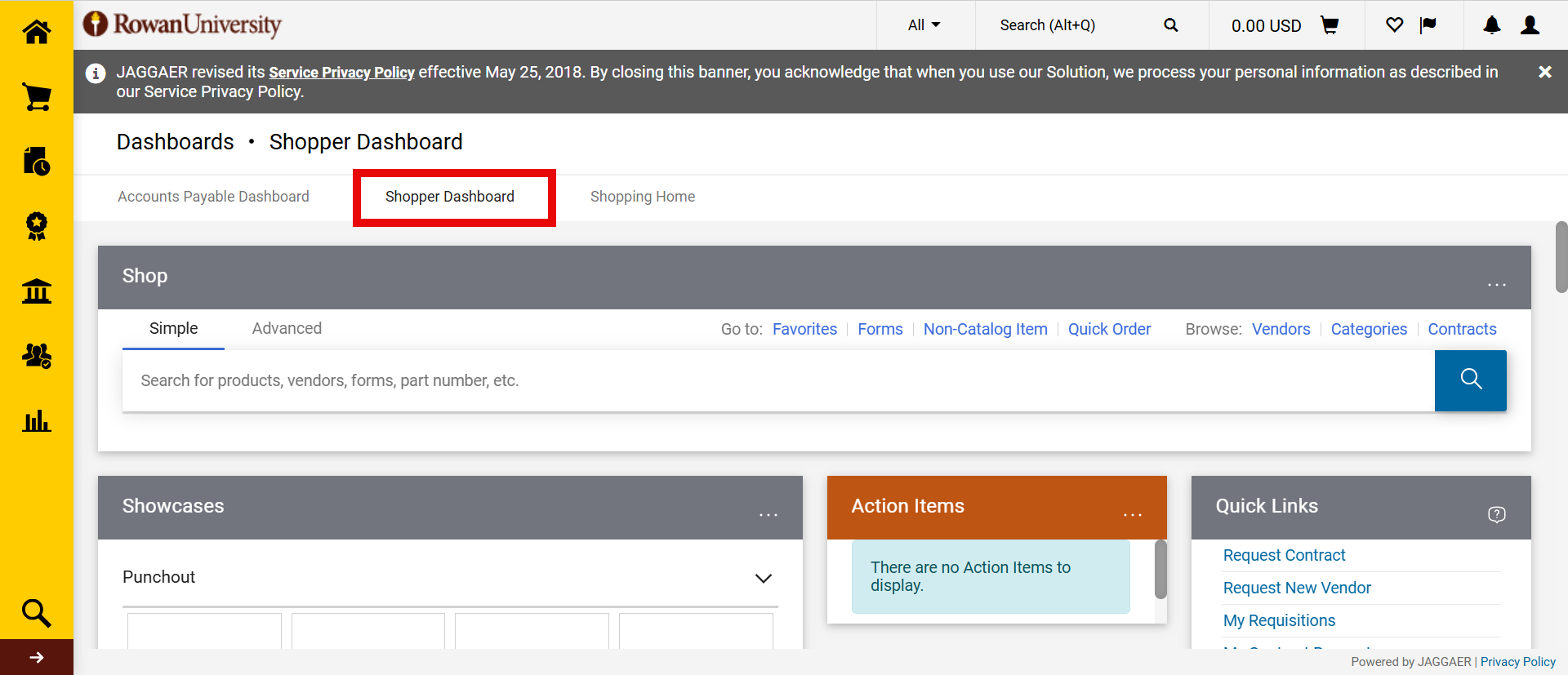
Task: Click the Request New Vendor link
Action: coord(1296,588)
